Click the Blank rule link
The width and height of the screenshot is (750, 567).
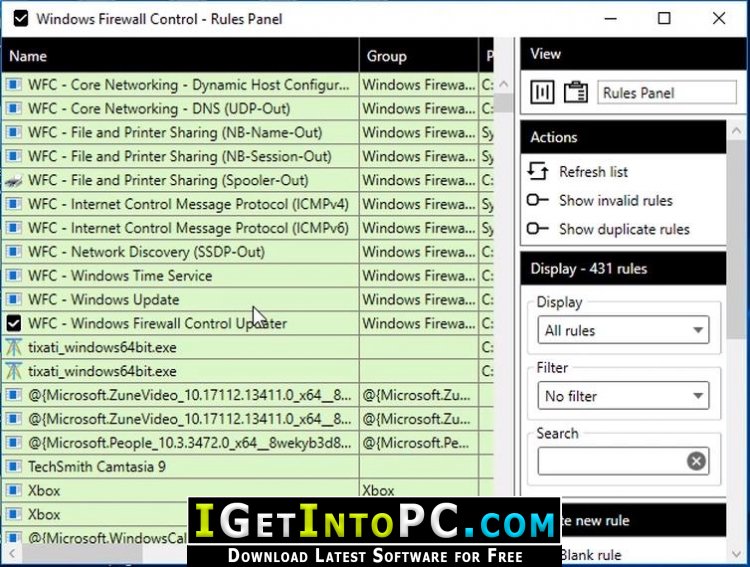(591, 555)
